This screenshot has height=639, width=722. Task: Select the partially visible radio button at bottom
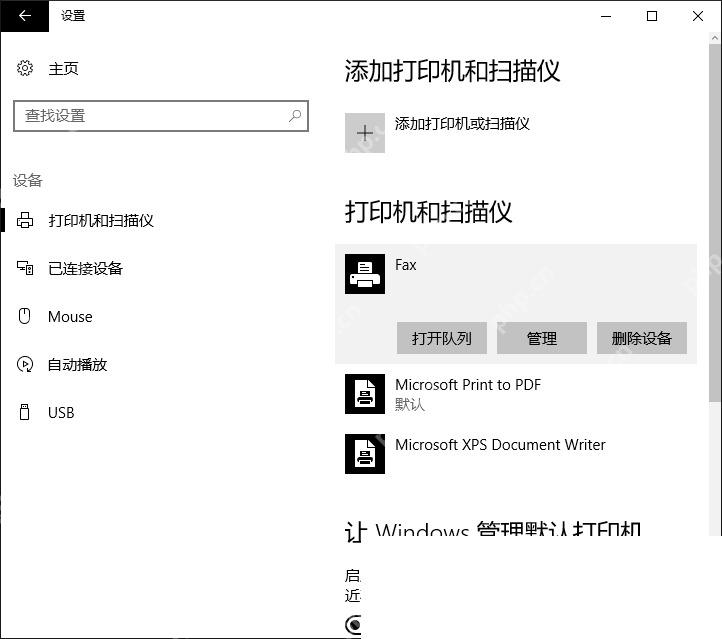[x=353, y=625]
